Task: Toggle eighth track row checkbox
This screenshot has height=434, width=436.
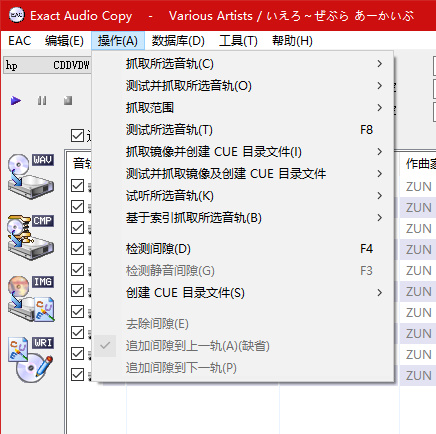Action: click(77, 333)
